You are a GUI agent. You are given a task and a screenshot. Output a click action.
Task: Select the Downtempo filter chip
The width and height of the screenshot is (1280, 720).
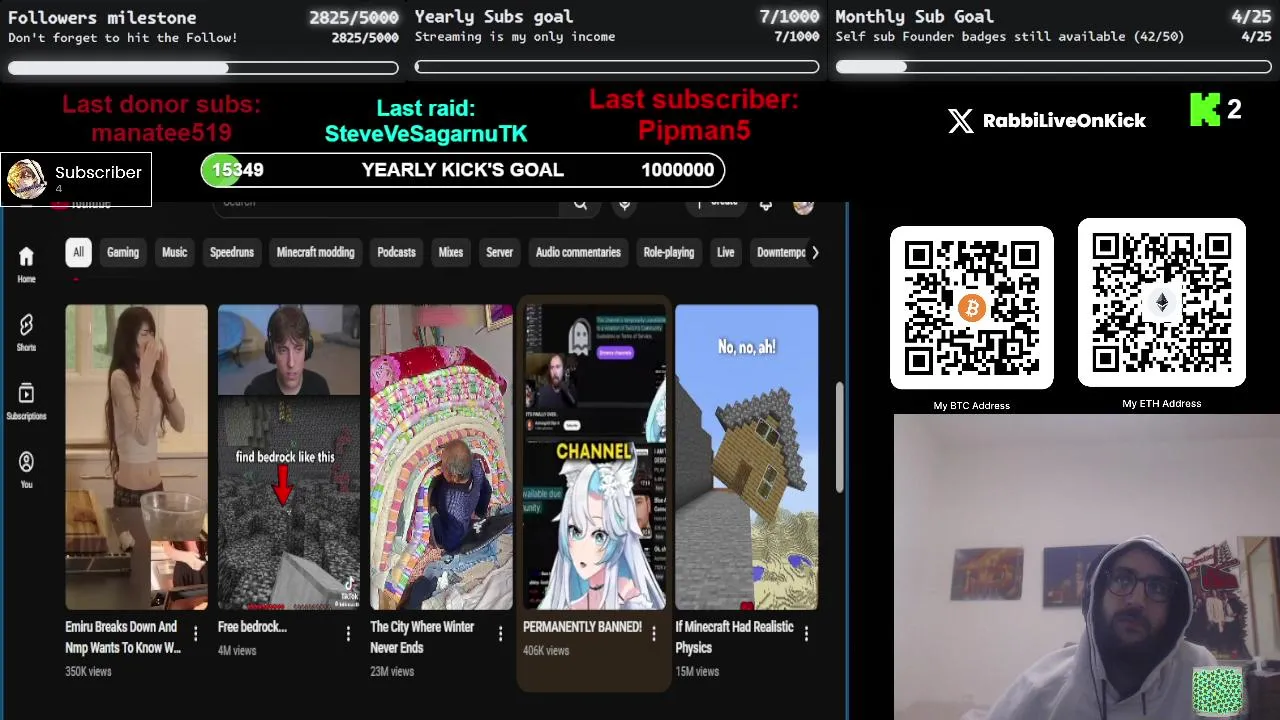click(781, 252)
